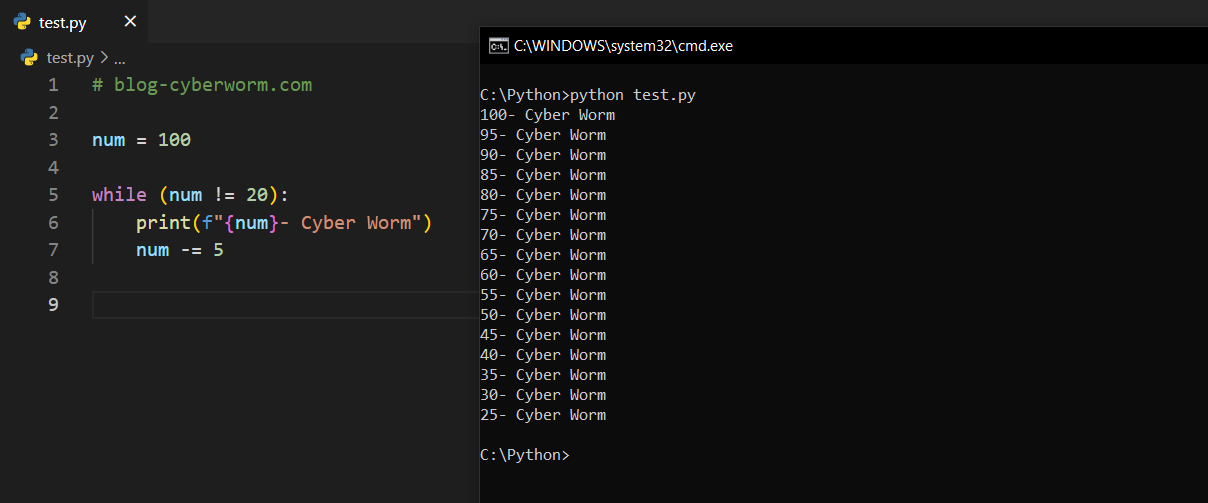The width and height of the screenshot is (1208, 503).
Task: Place cursor on the while loop condition
Action: click(220, 195)
